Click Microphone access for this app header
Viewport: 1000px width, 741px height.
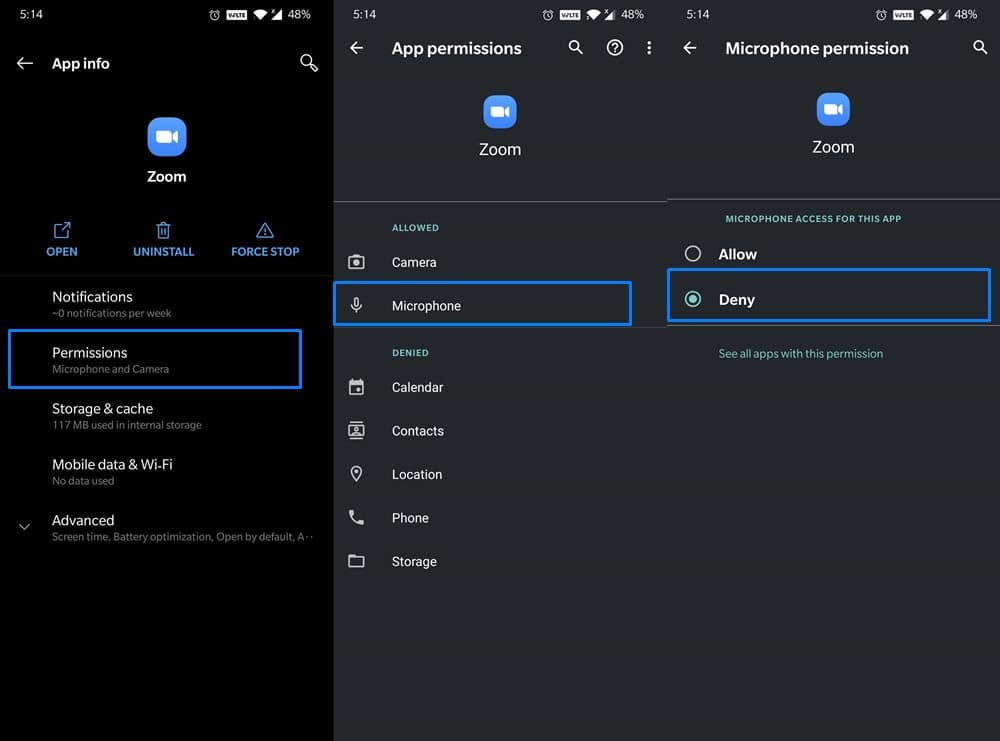click(813, 219)
